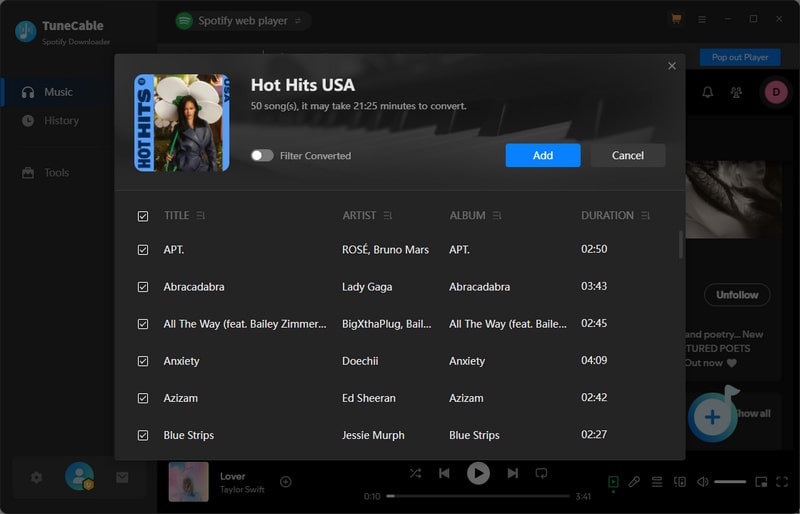Open the ARTIST column sort options
Screen dimensions: 800x514
point(388,216)
